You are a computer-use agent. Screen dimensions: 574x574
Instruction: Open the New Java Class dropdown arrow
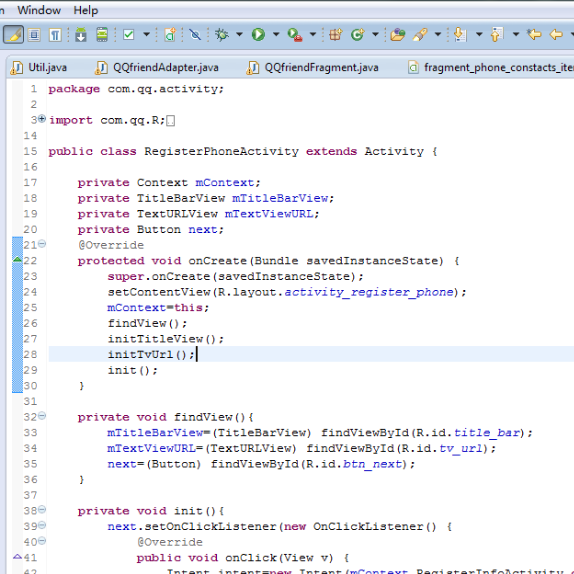[x=375, y=34]
